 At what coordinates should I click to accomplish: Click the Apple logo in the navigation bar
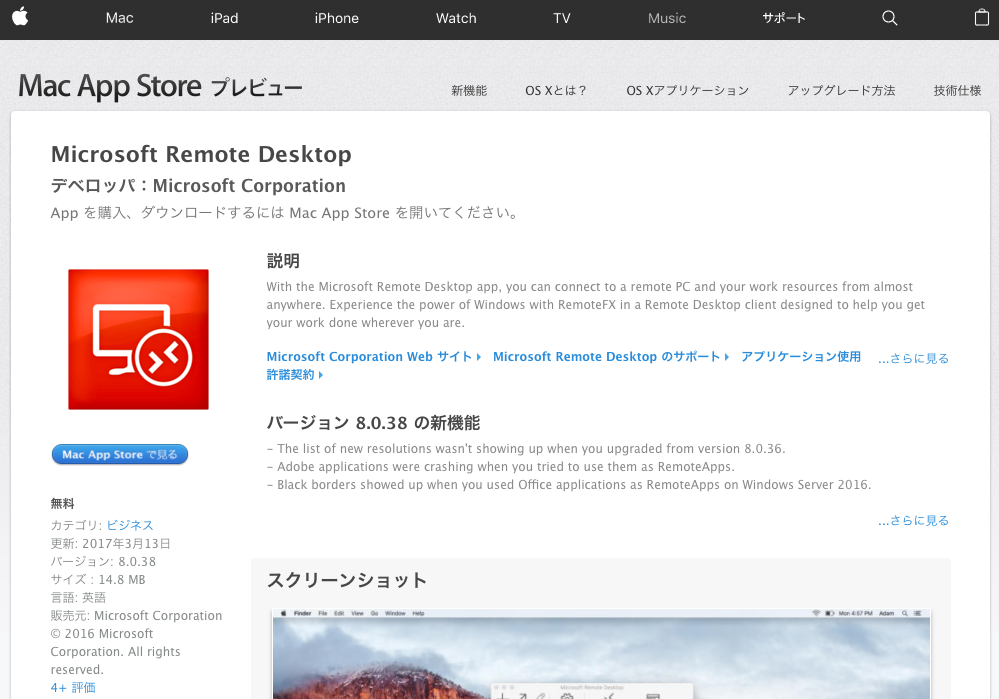(20, 17)
